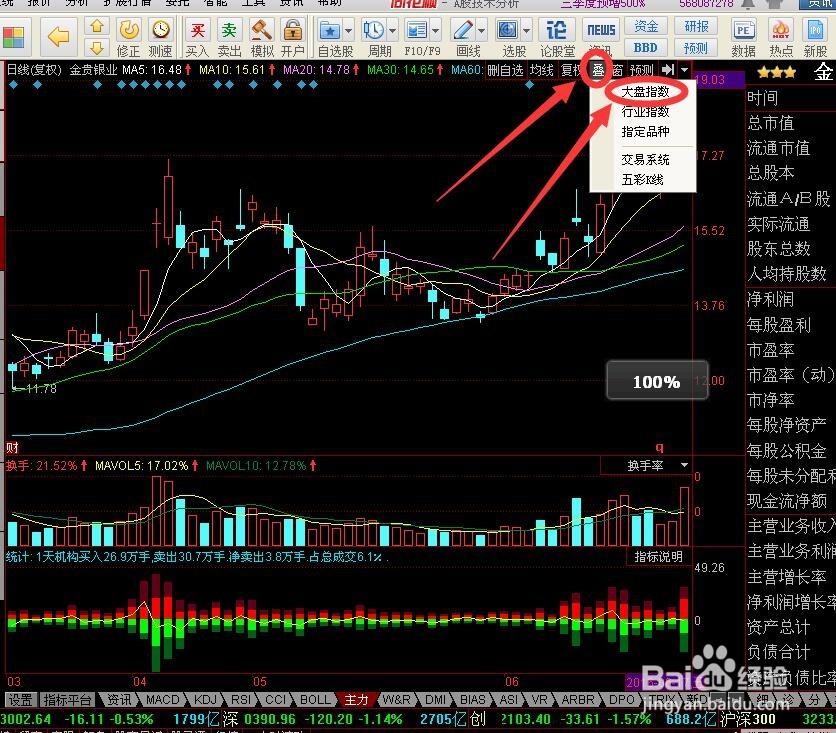
Task: Expand the 画线 dropdown arrow
Action: pyautogui.click(x=481, y=30)
